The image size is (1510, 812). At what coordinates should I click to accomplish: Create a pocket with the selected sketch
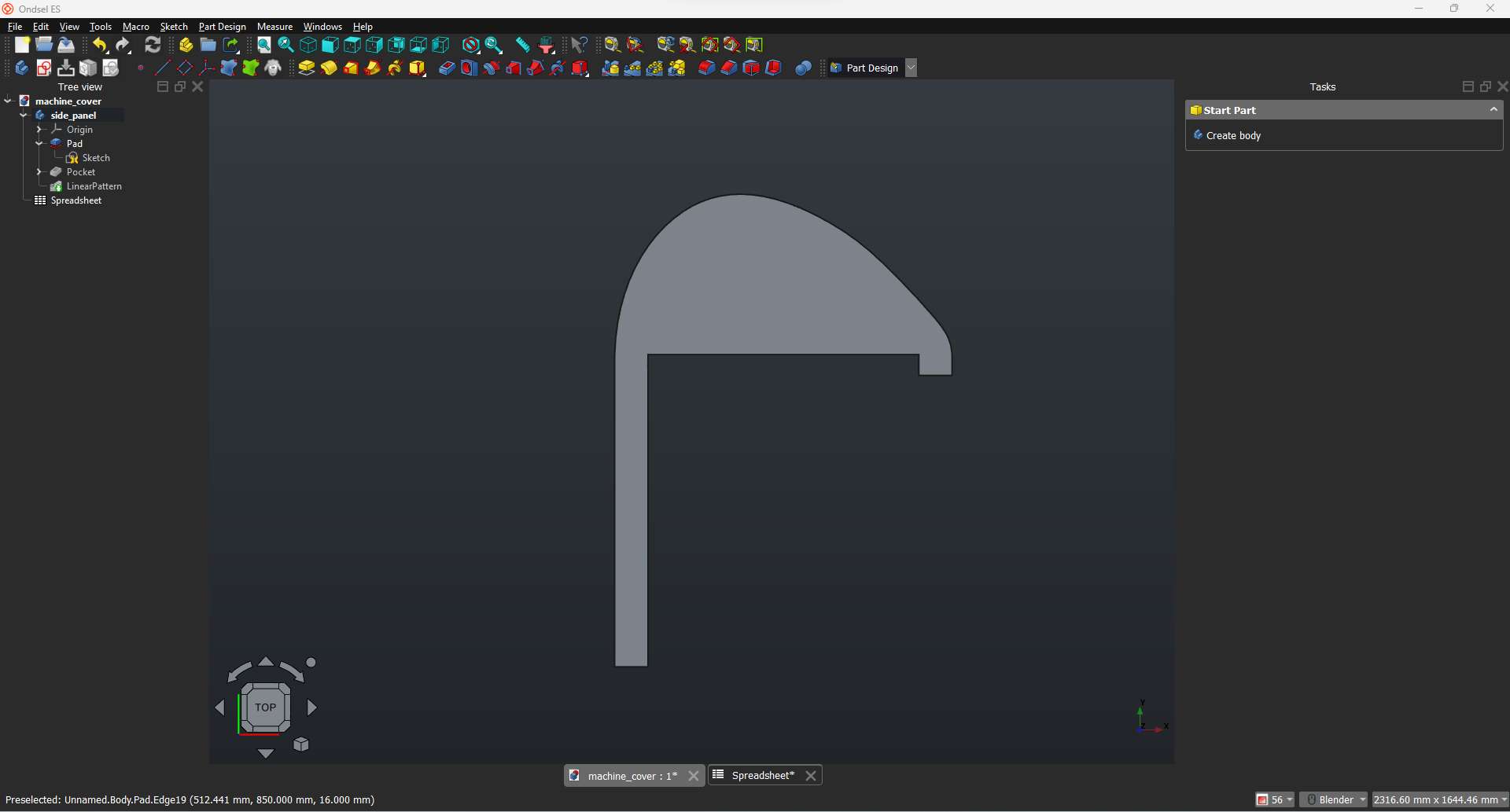447,68
